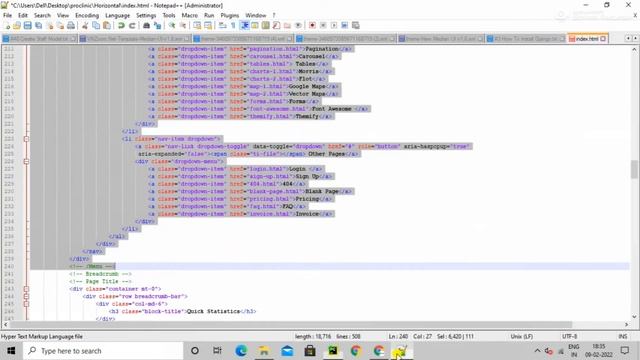This screenshot has height=360, width=640.
Task: Open Find dialog via binoculars icon
Action: click(146, 26)
